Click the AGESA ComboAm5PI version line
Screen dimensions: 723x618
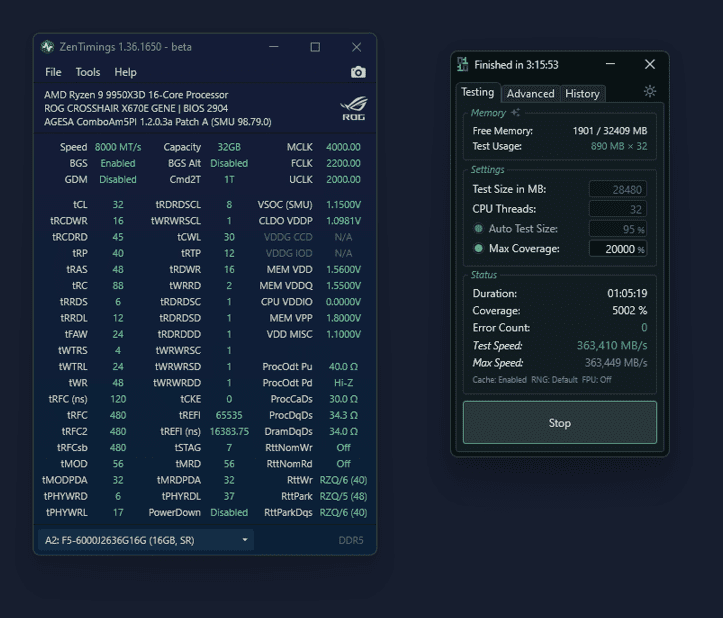click(158, 122)
